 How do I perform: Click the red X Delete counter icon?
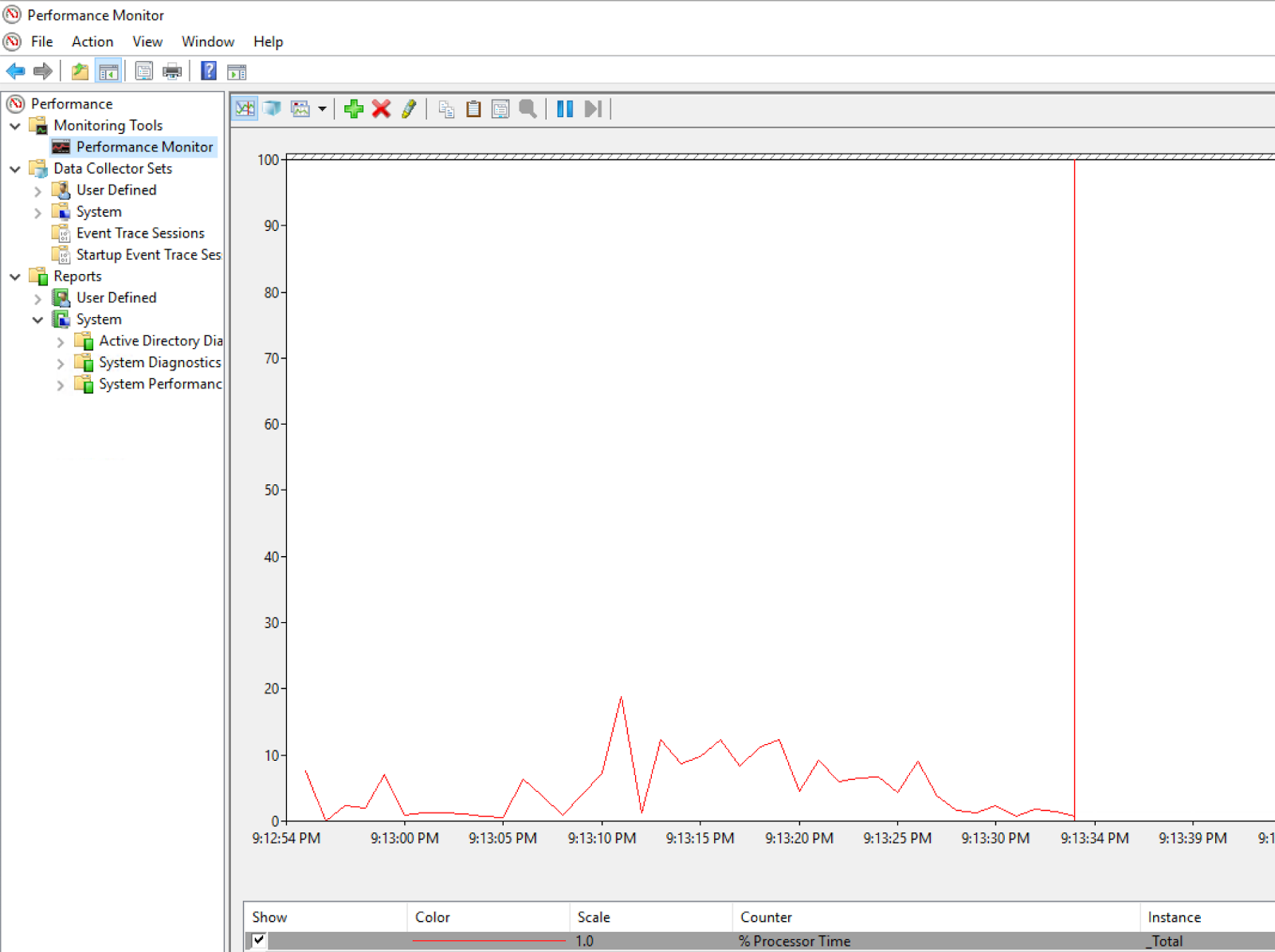(x=382, y=108)
